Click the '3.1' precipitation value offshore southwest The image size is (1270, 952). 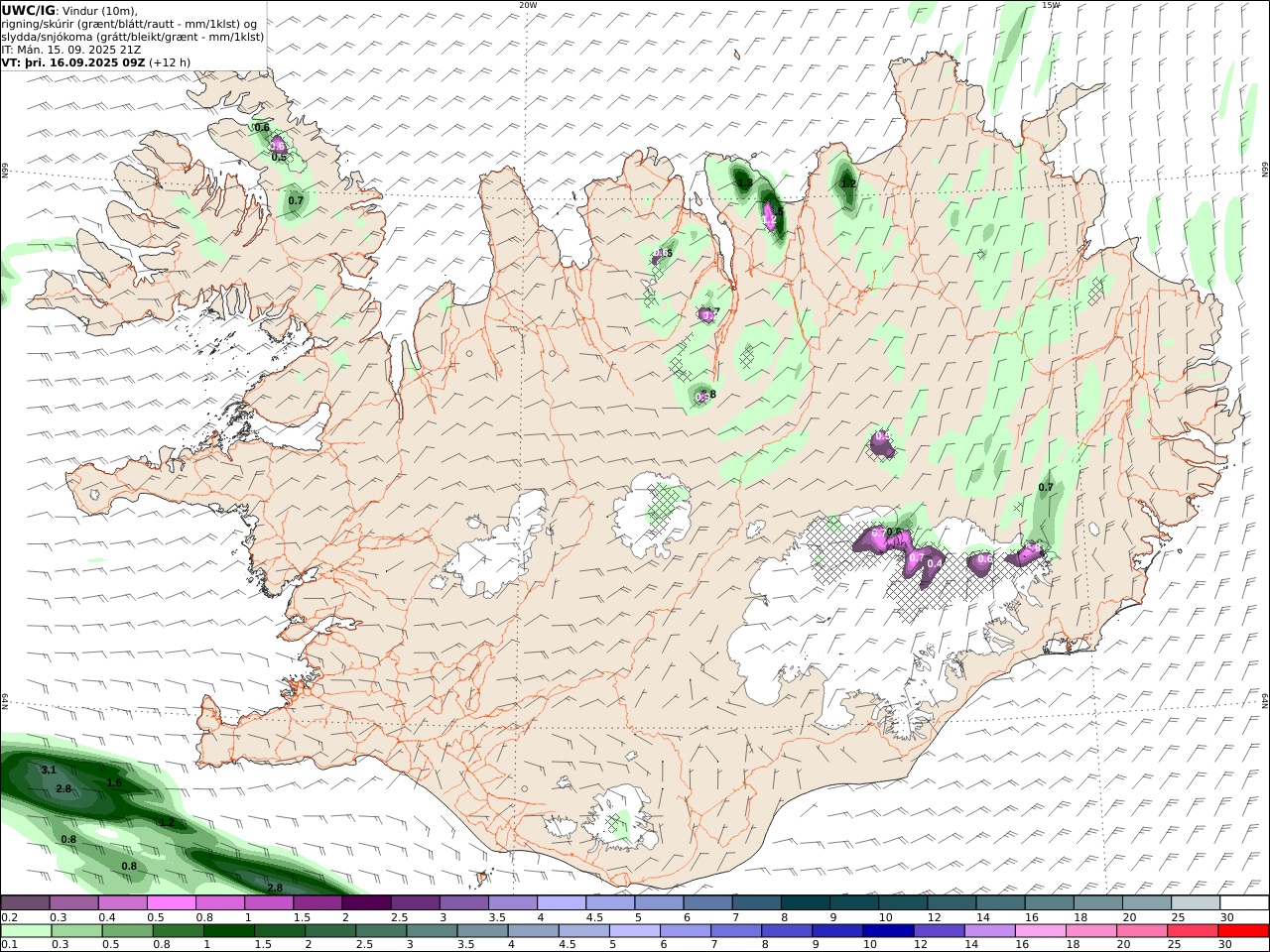point(49,770)
